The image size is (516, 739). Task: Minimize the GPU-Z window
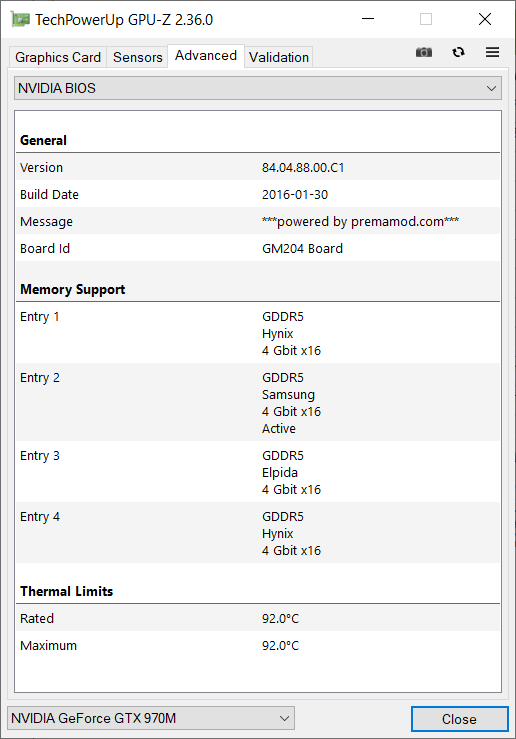[x=368, y=19]
